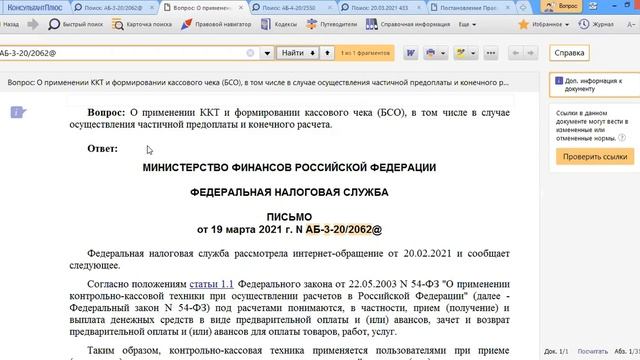Click the 1 из 1 фрагментов indicator

pos(365,53)
